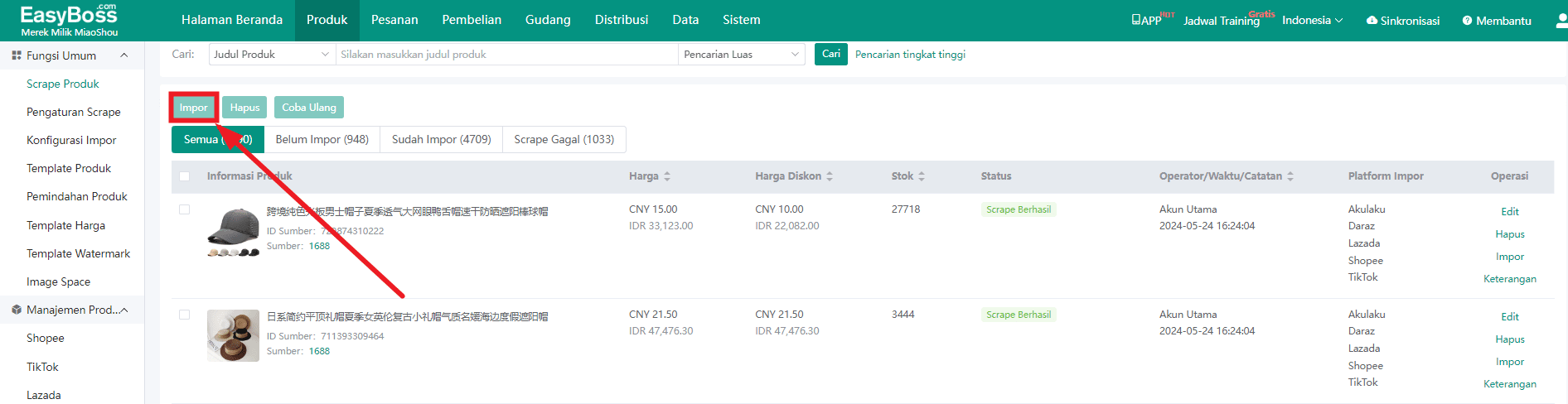The width and height of the screenshot is (1568, 404).
Task: Click the Sinkronisasi cloud icon
Action: coord(1372,20)
